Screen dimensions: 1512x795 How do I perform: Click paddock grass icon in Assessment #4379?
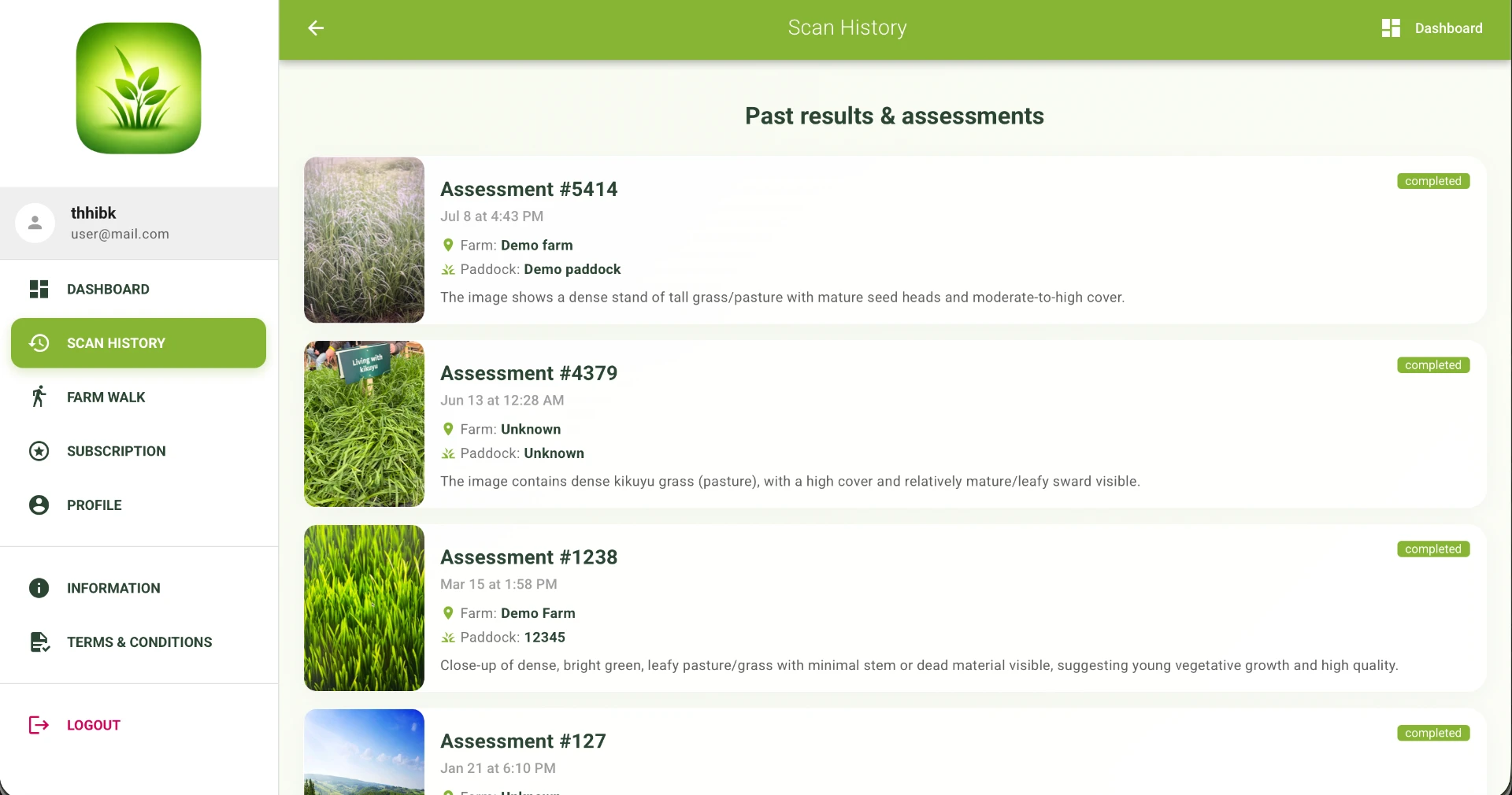448,453
